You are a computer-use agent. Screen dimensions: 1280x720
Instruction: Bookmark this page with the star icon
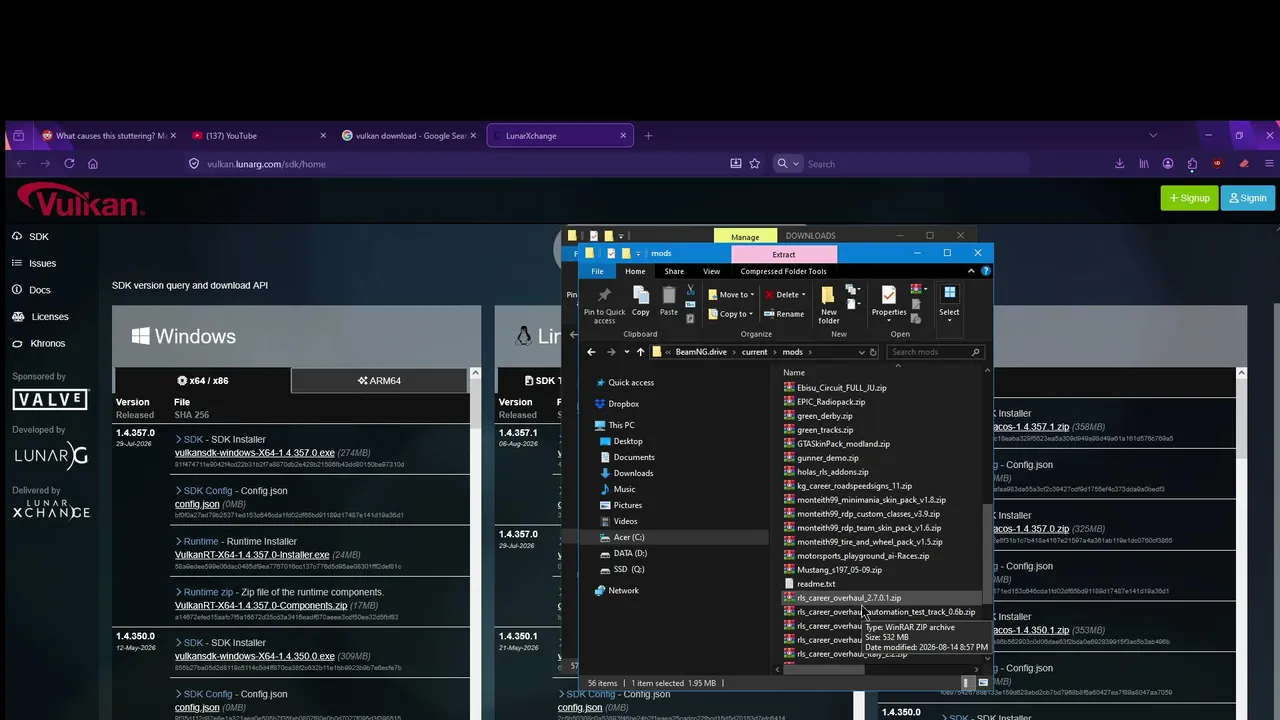[x=755, y=164]
